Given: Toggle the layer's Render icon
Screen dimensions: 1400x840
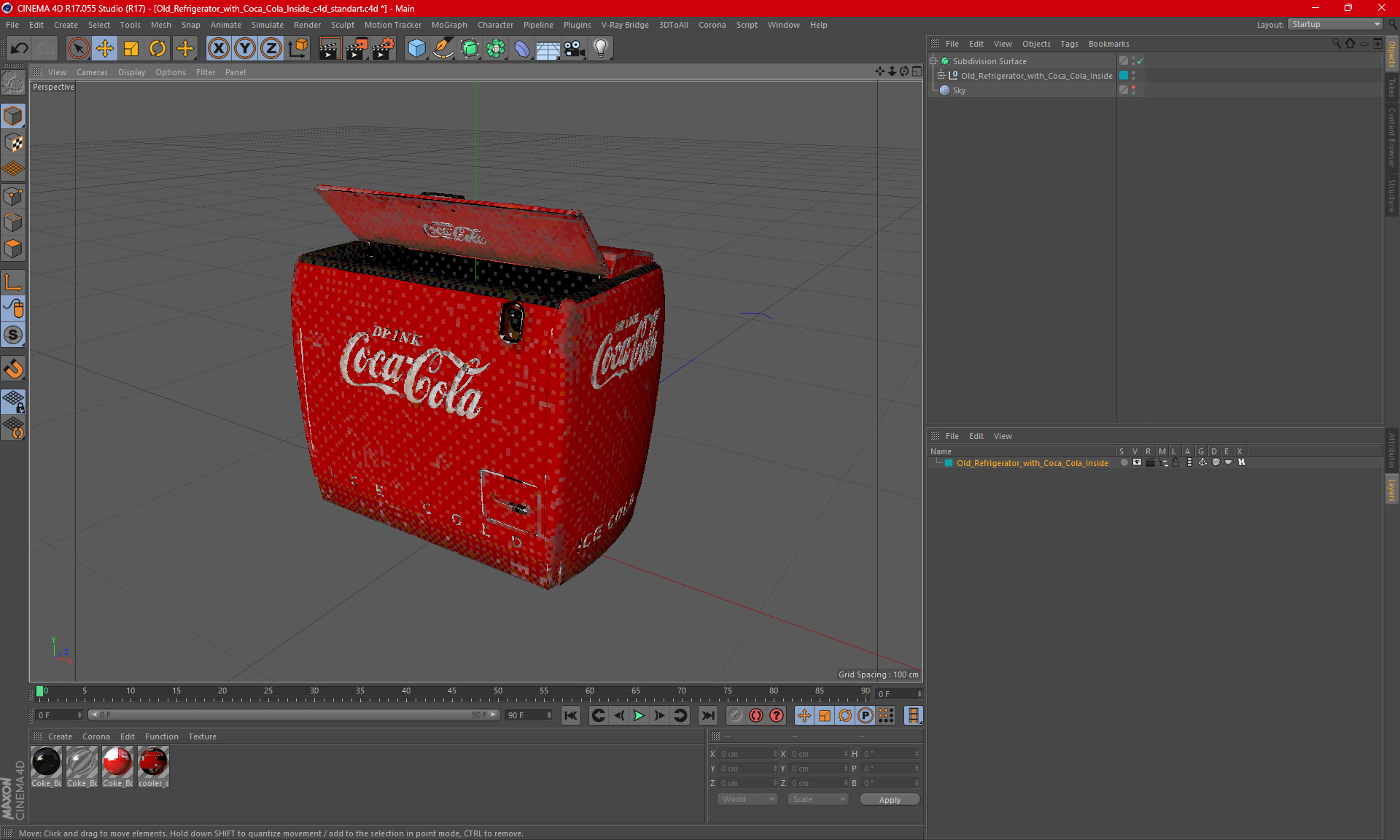Looking at the screenshot, I should click(1150, 462).
